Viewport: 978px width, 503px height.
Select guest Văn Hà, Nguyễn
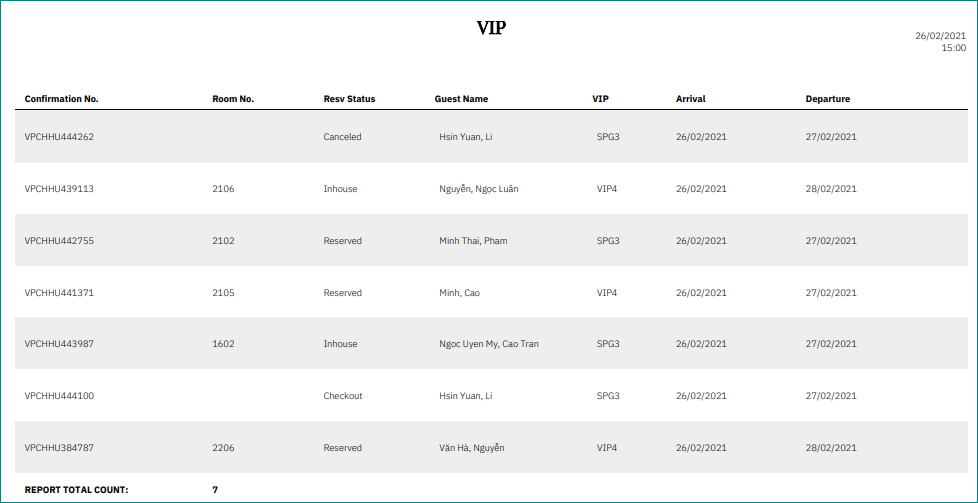[x=471, y=448]
